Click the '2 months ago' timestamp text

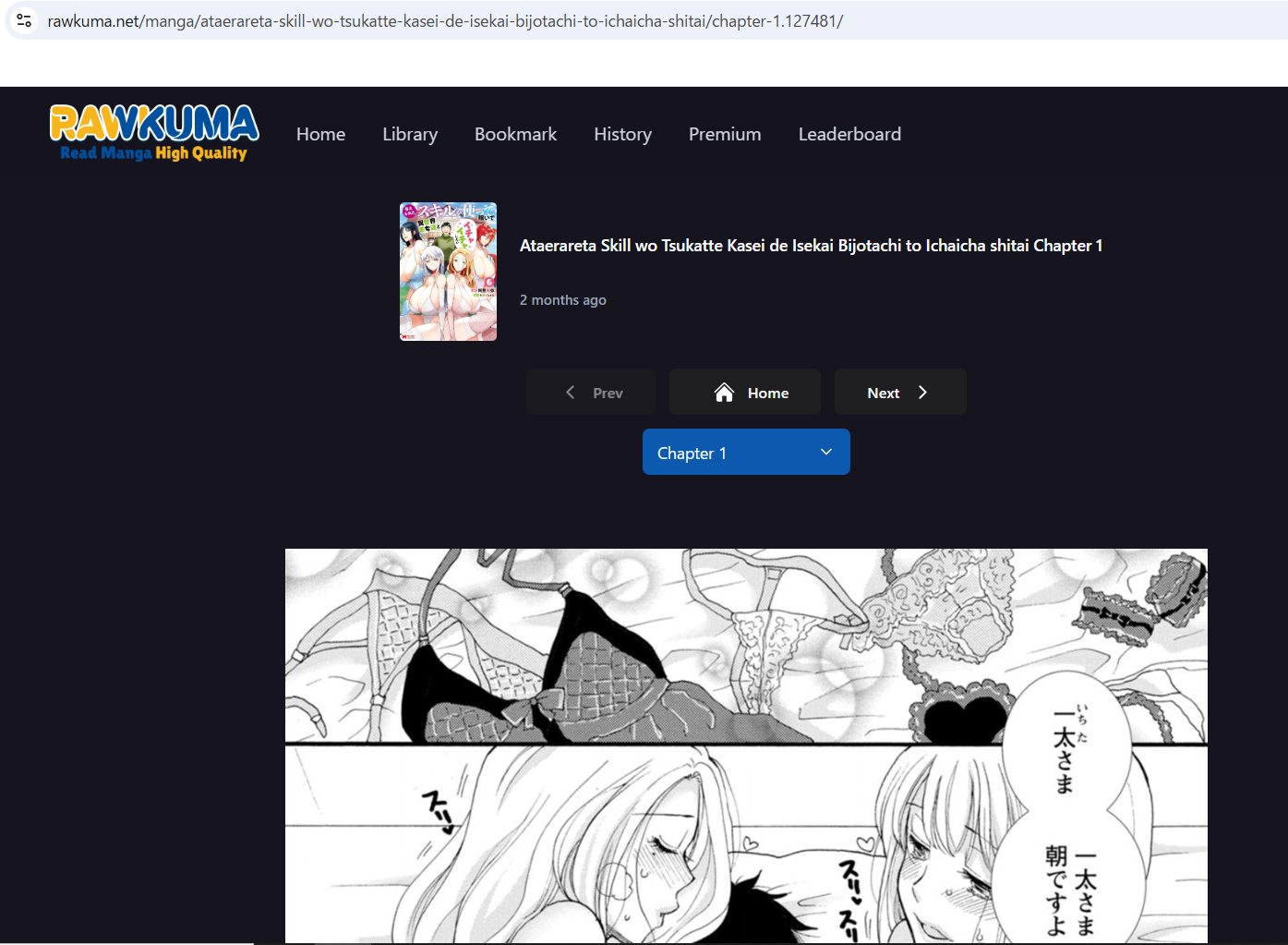563,300
